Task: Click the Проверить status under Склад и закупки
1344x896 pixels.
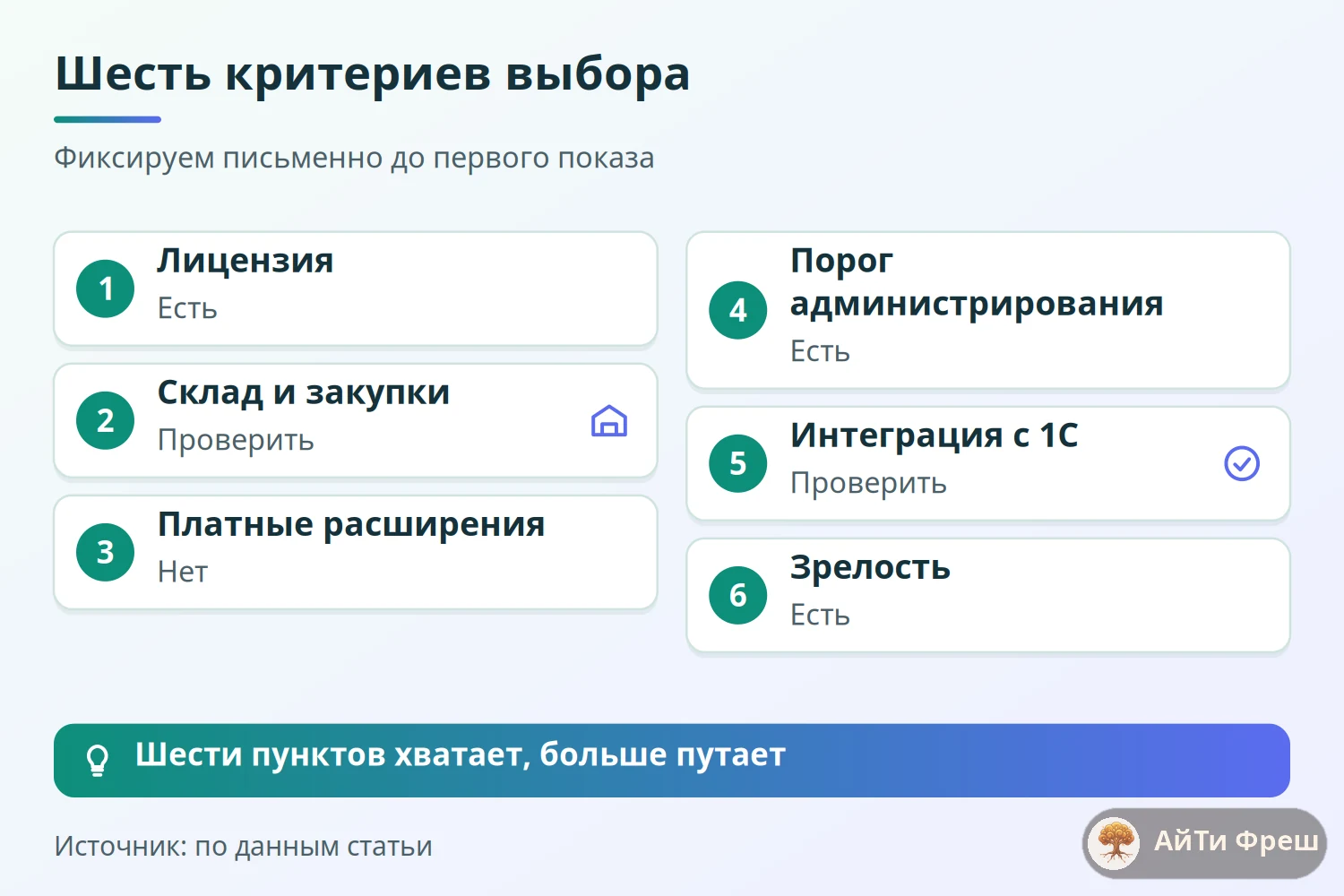Action: click(236, 440)
